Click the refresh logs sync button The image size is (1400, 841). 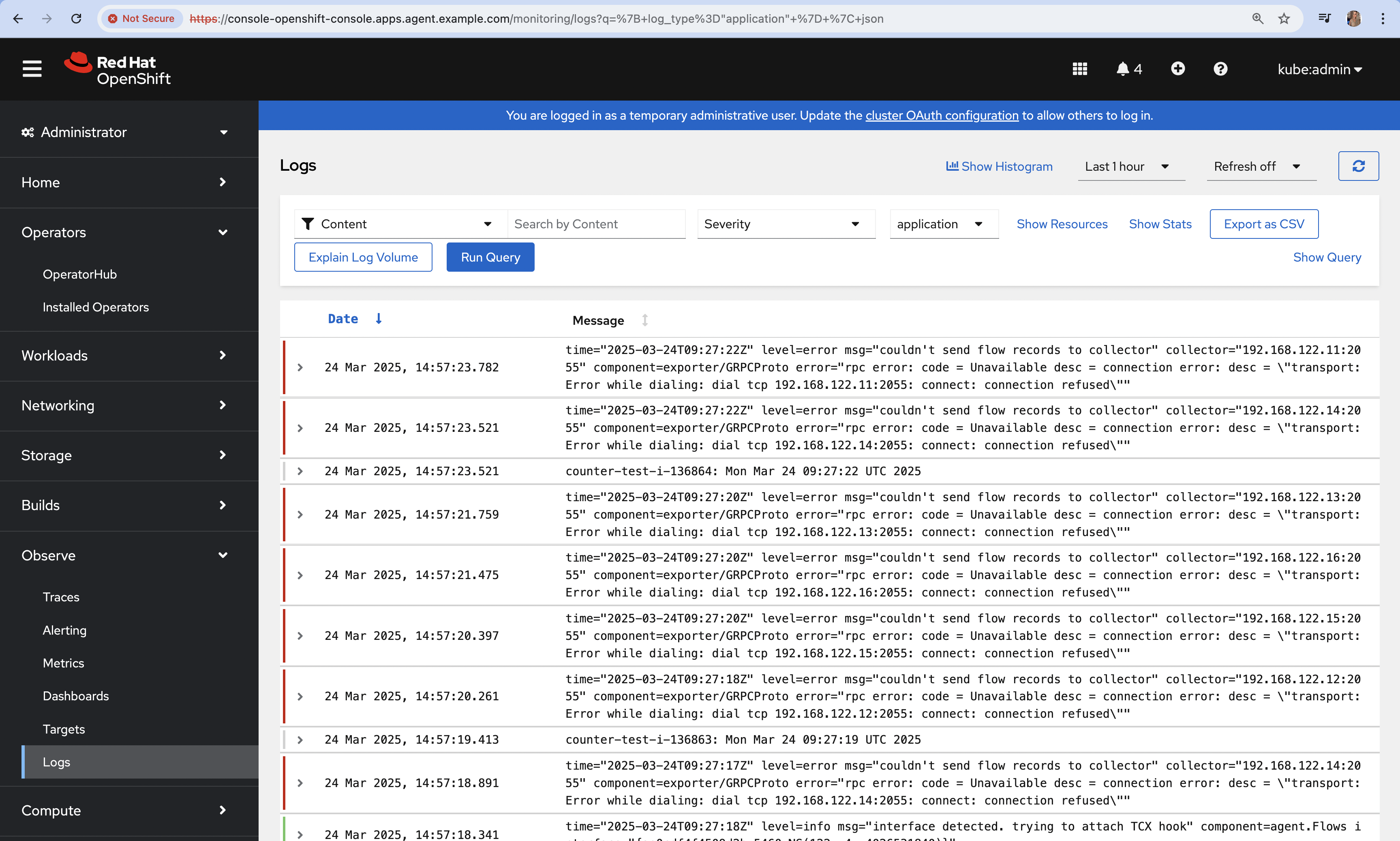1358,166
